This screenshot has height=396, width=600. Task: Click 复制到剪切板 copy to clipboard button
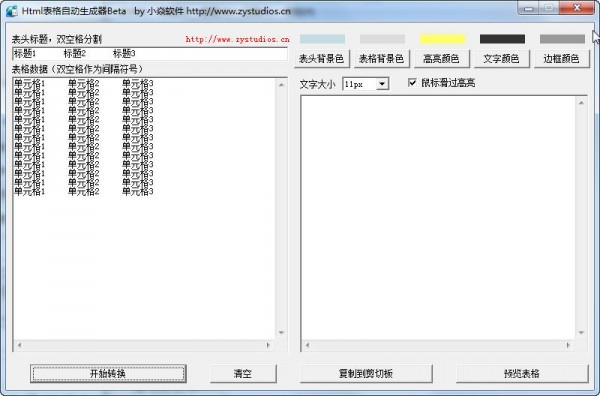[366, 373]
